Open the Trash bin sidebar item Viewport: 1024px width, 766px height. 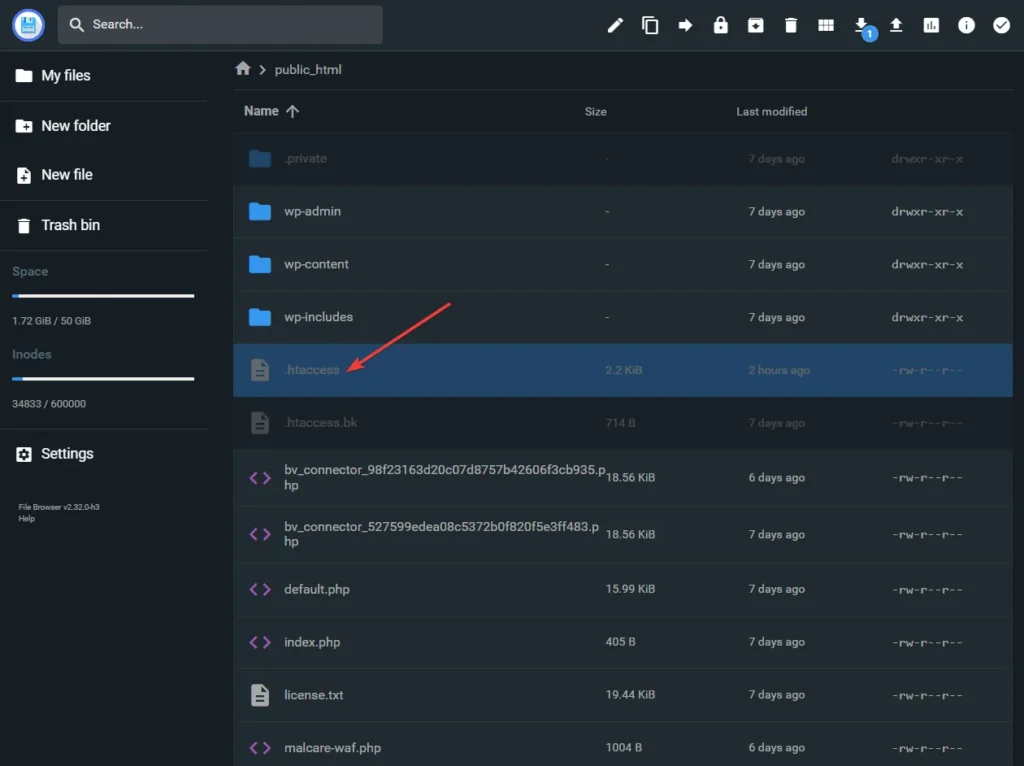70,225
